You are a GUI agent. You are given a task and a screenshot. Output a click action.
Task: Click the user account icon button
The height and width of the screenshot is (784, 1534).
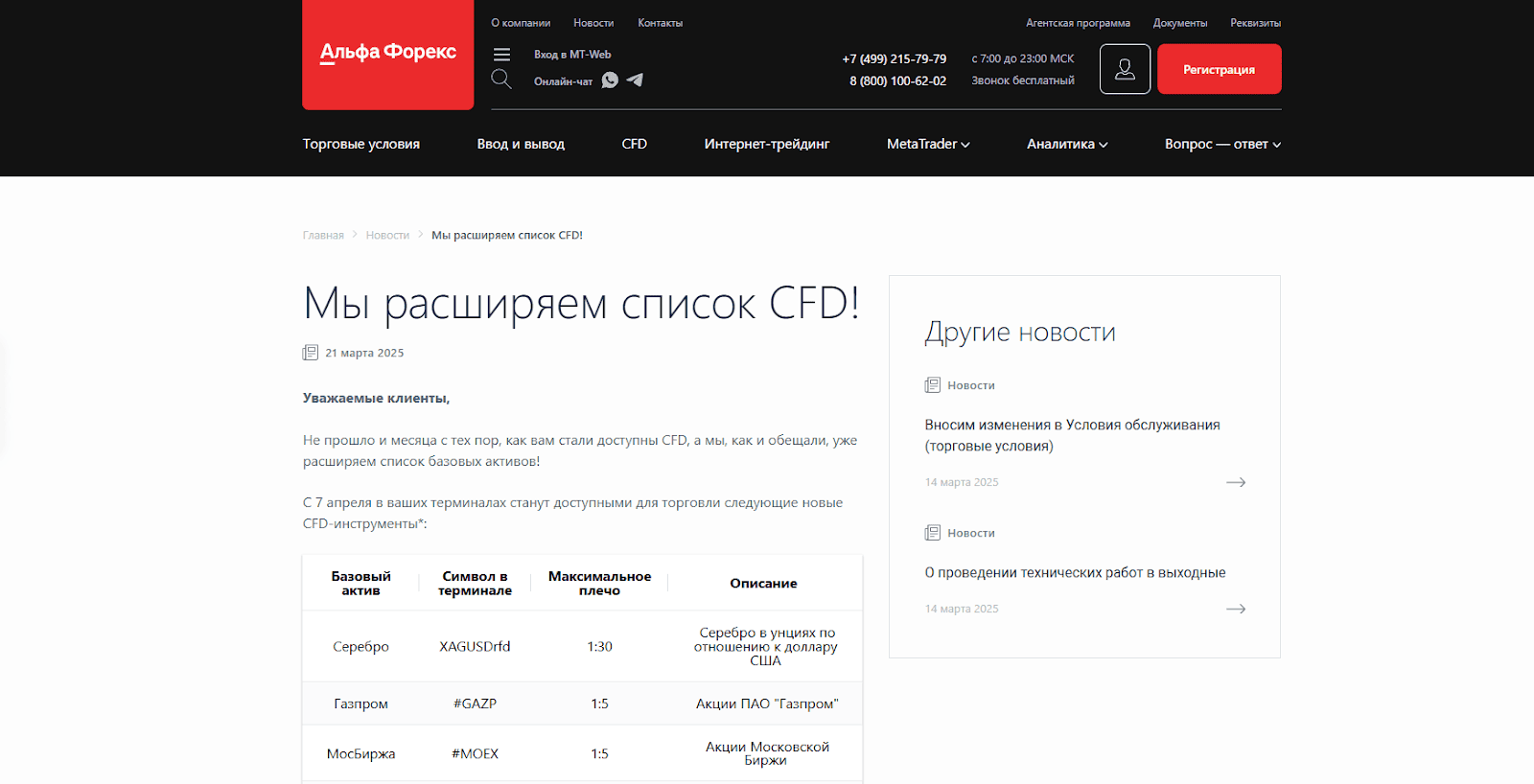coord(1125,69)
